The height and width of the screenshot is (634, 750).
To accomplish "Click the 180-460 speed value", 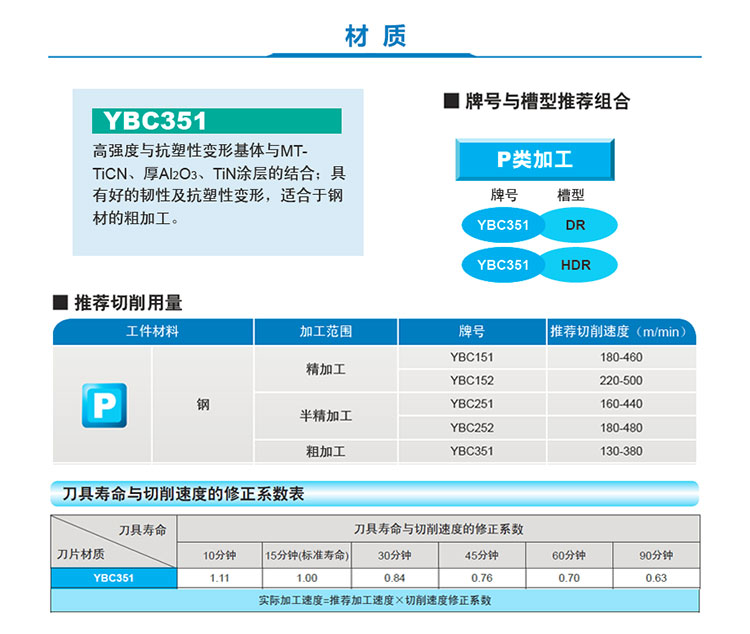I will point(621,357).
